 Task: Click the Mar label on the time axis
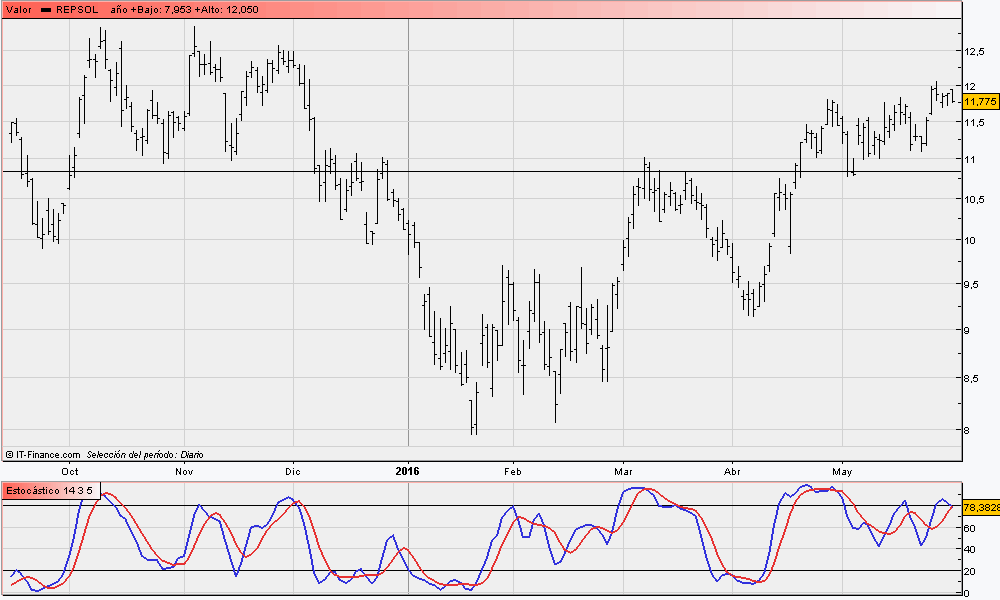pos(624,470)
